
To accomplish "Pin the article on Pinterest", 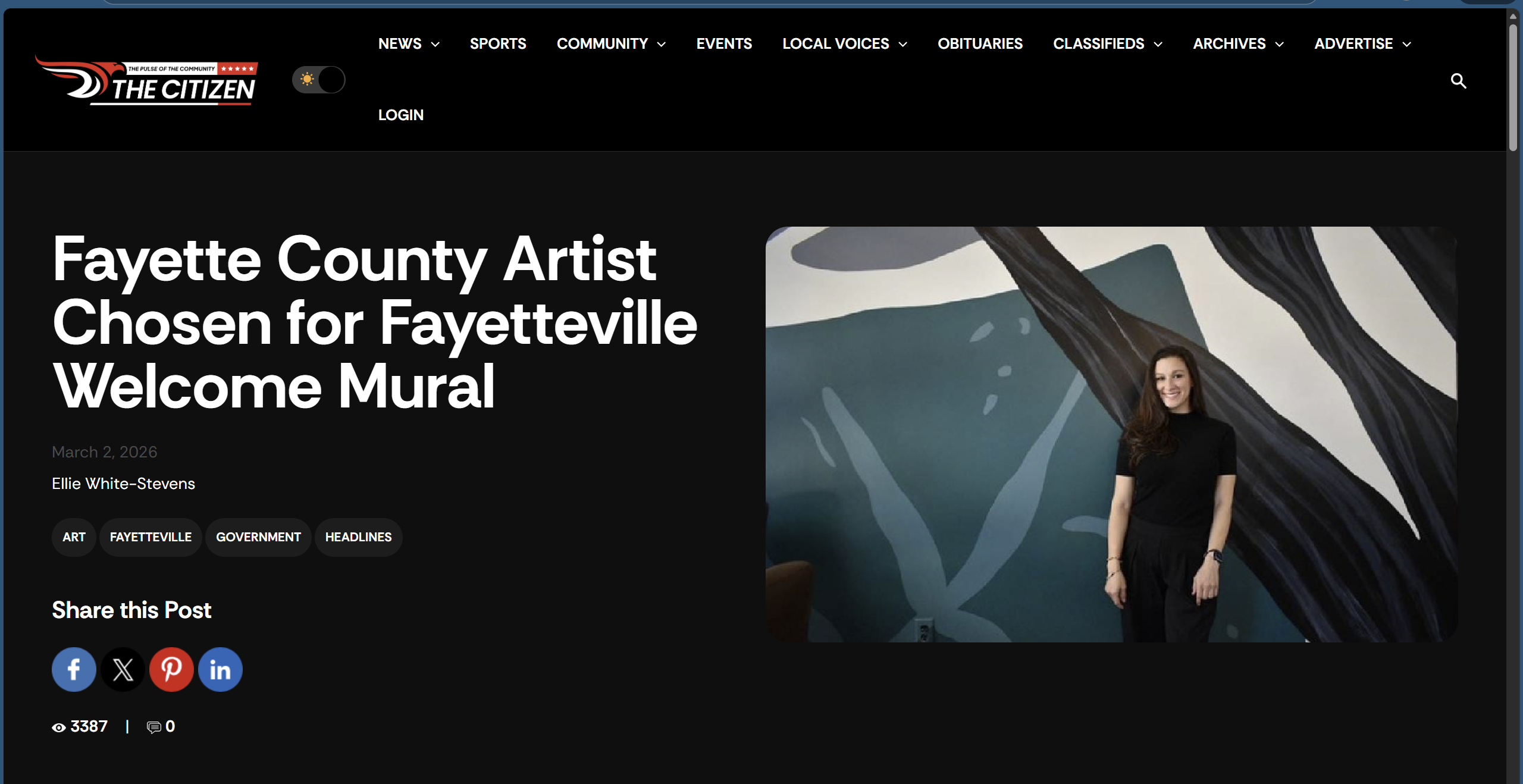I will tap(171, 669).
